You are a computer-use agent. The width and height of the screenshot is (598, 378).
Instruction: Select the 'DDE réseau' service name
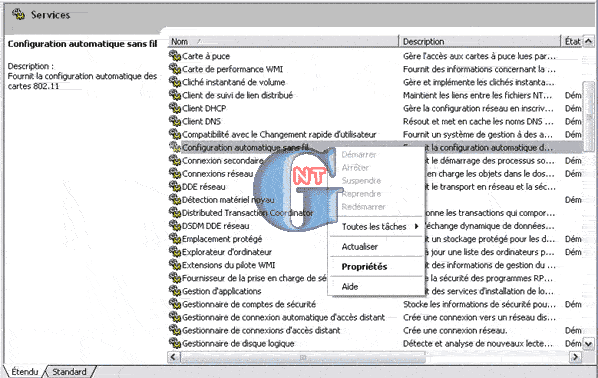click(204, 187)
